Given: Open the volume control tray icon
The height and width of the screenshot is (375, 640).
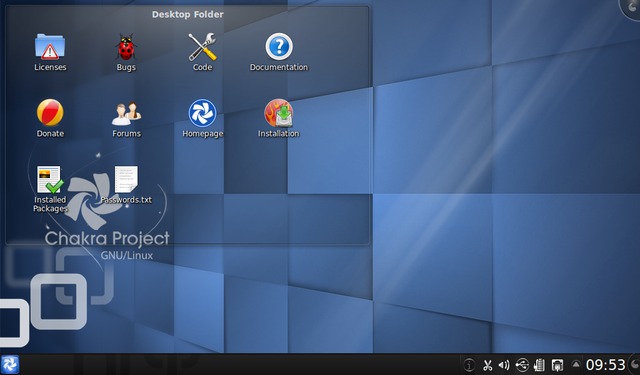Looking at the screenshot, I should (x=504, y=365).
